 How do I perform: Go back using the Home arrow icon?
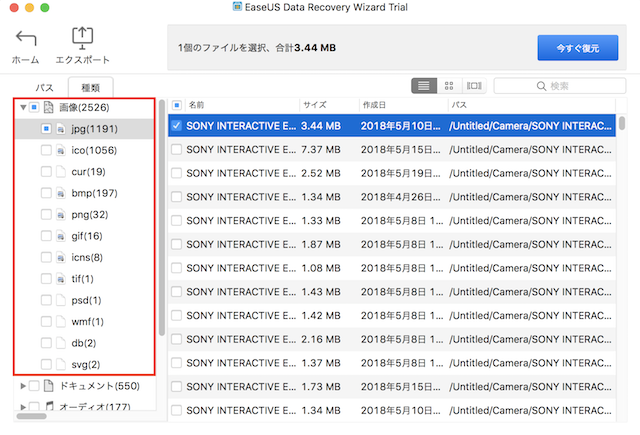pyautogui.click(x=26, y=39)
